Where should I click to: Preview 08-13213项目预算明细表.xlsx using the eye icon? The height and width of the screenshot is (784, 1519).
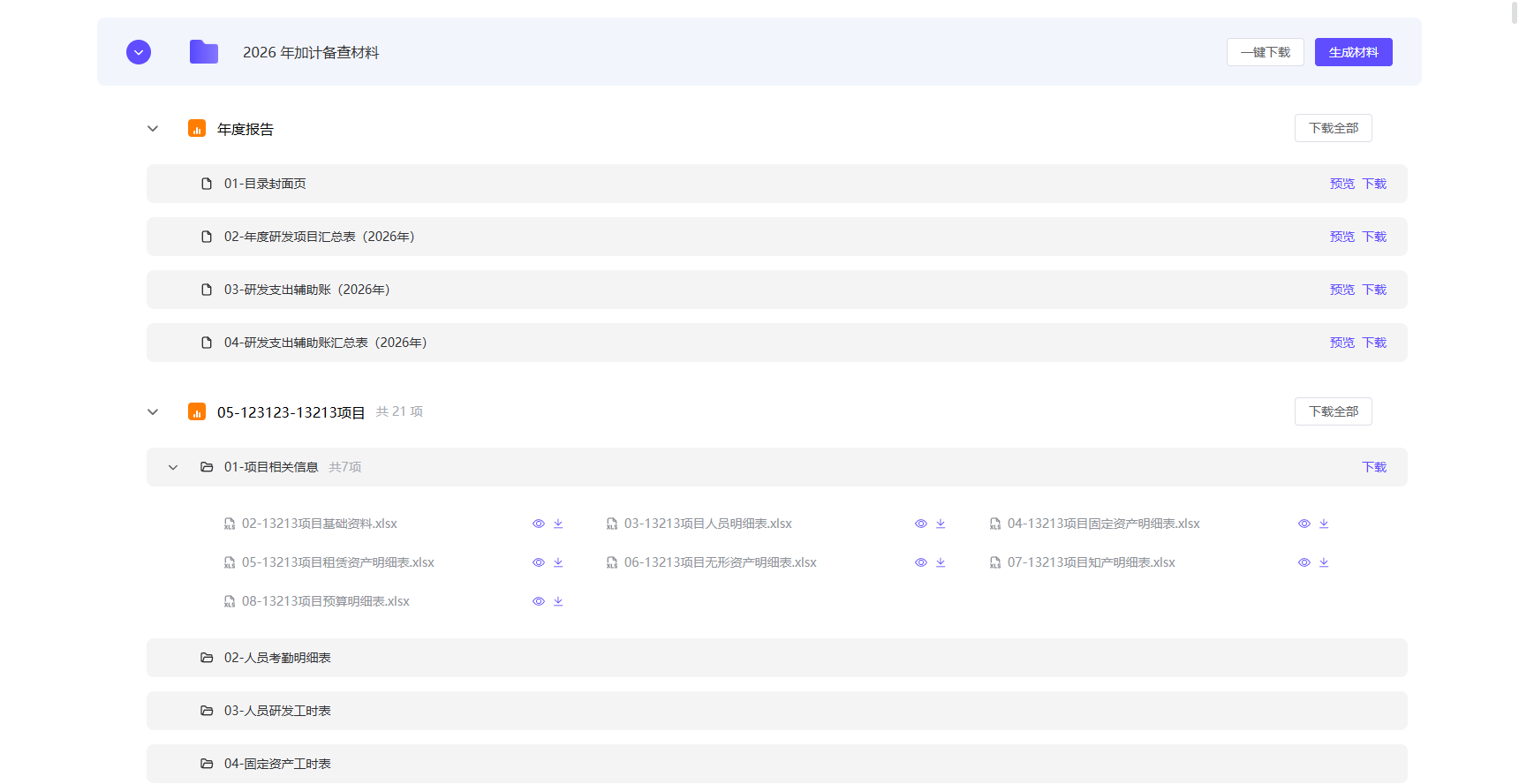click(x=539, y=601)
